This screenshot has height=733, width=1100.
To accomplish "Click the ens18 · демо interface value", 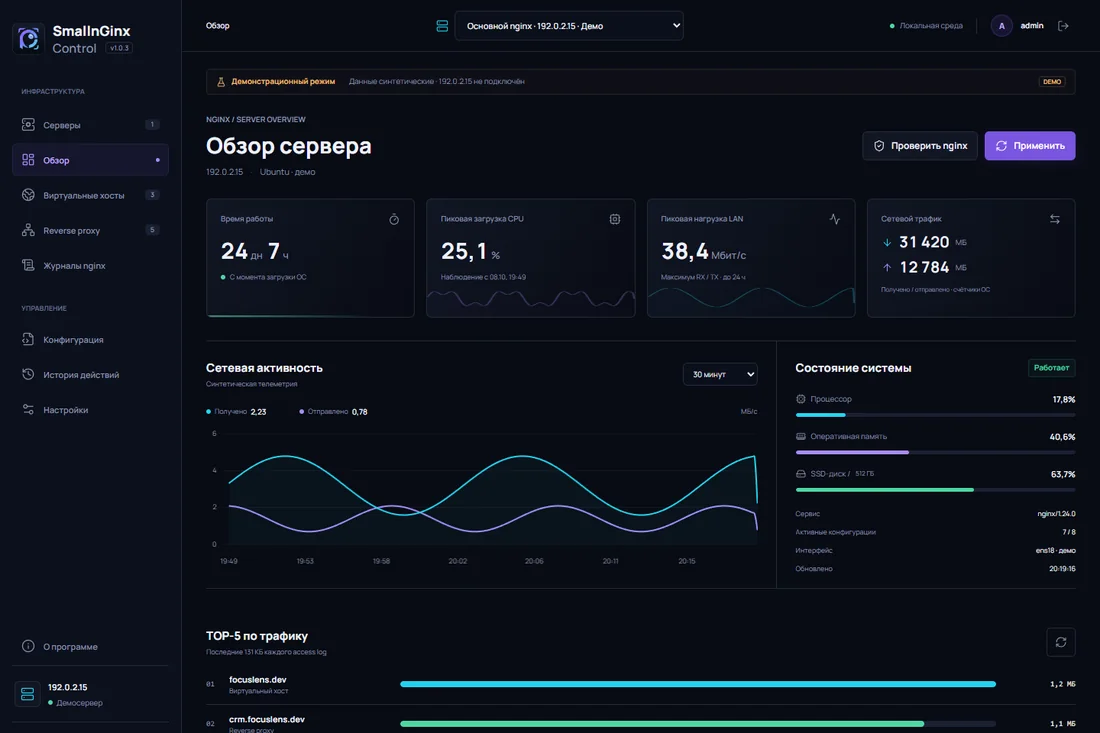I will click(1055, 551).
